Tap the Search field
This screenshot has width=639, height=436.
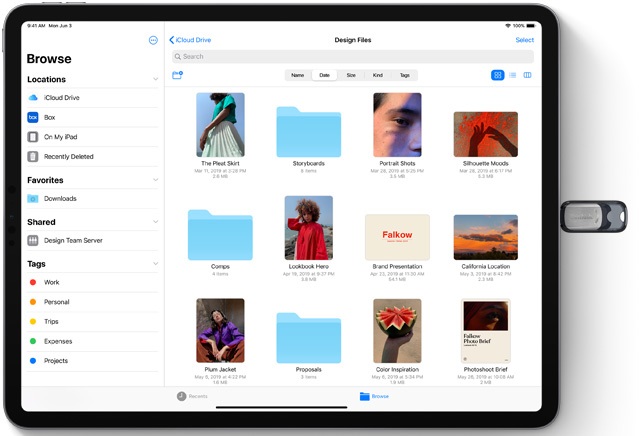coord(352,57)
